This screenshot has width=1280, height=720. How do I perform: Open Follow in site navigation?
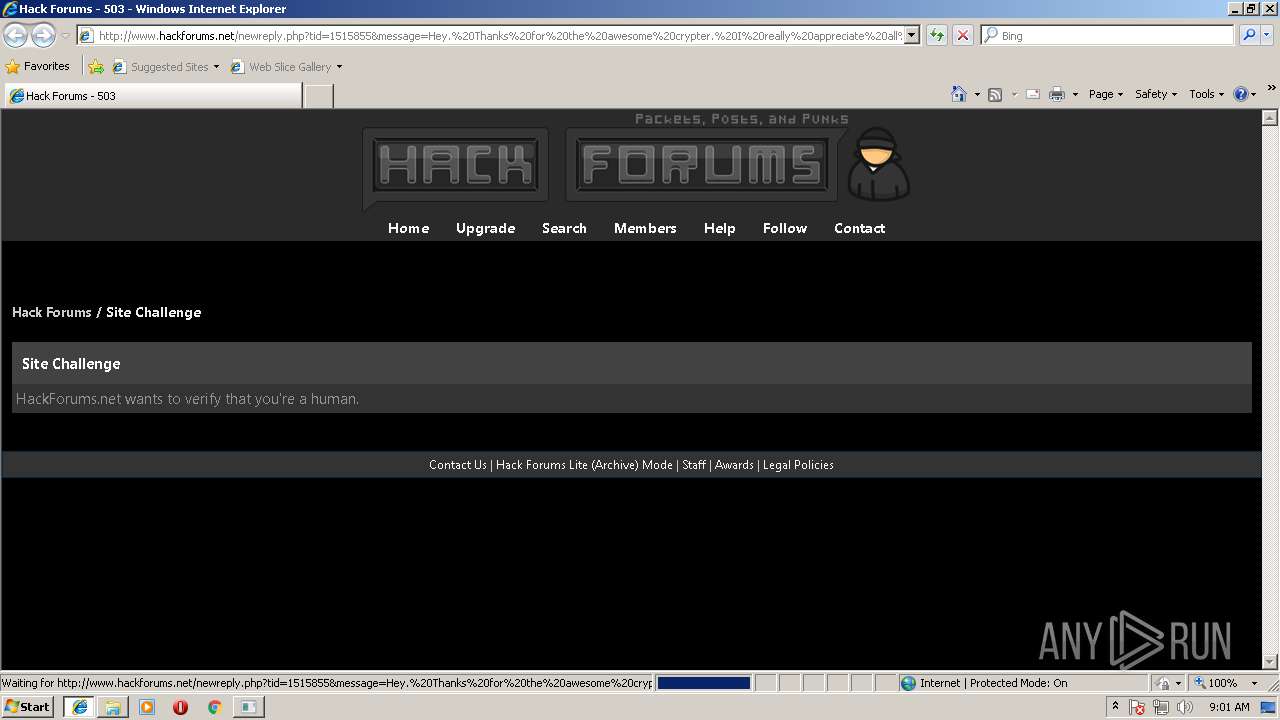(x=785, y=228)
